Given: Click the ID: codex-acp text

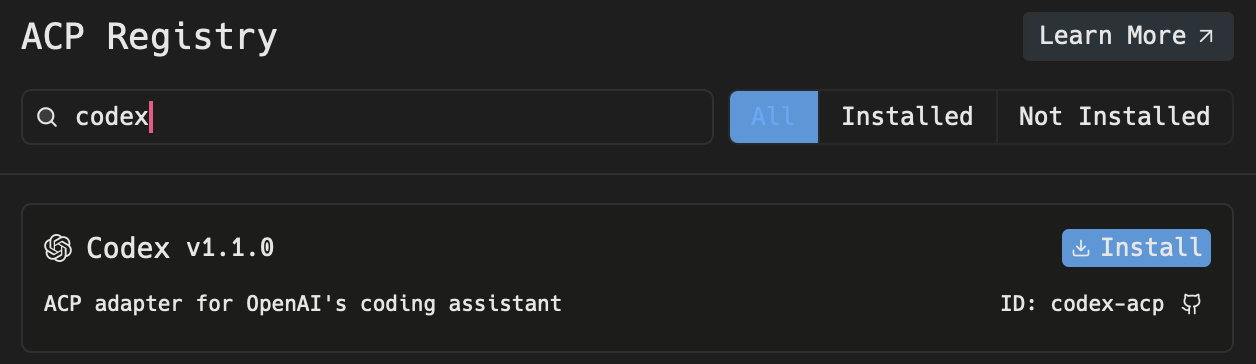Looking at the screenshot, I should (x=1082, y=304).
